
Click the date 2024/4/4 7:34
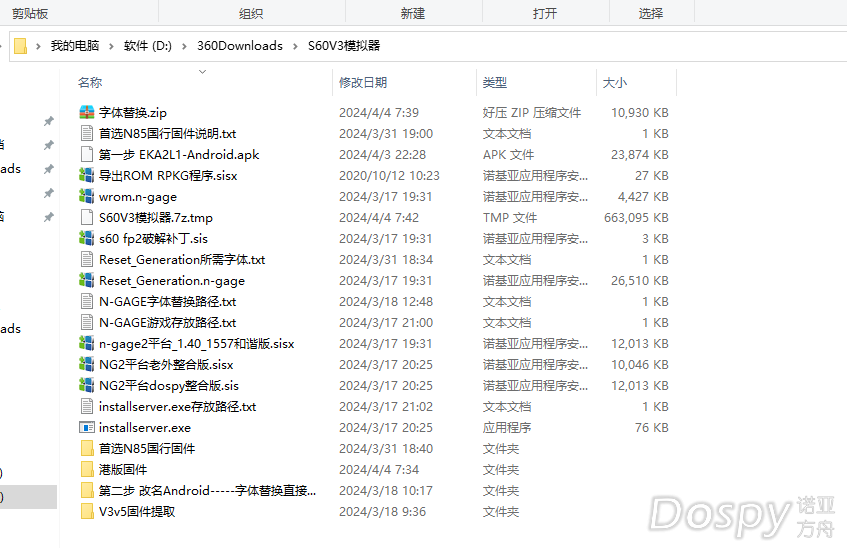379,470
